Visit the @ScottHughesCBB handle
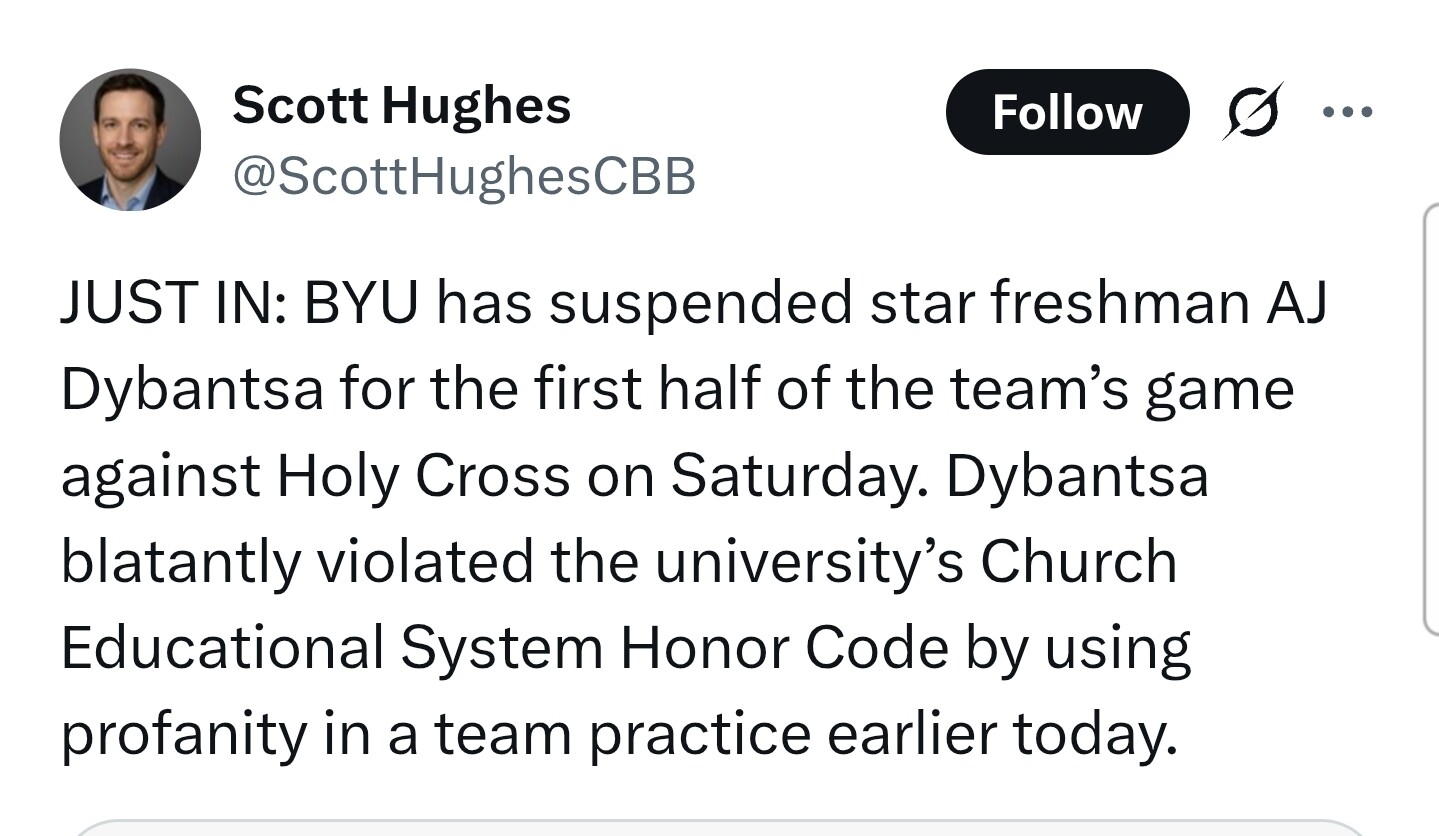This screenshot has height=836, width=1439. (463, 177)
